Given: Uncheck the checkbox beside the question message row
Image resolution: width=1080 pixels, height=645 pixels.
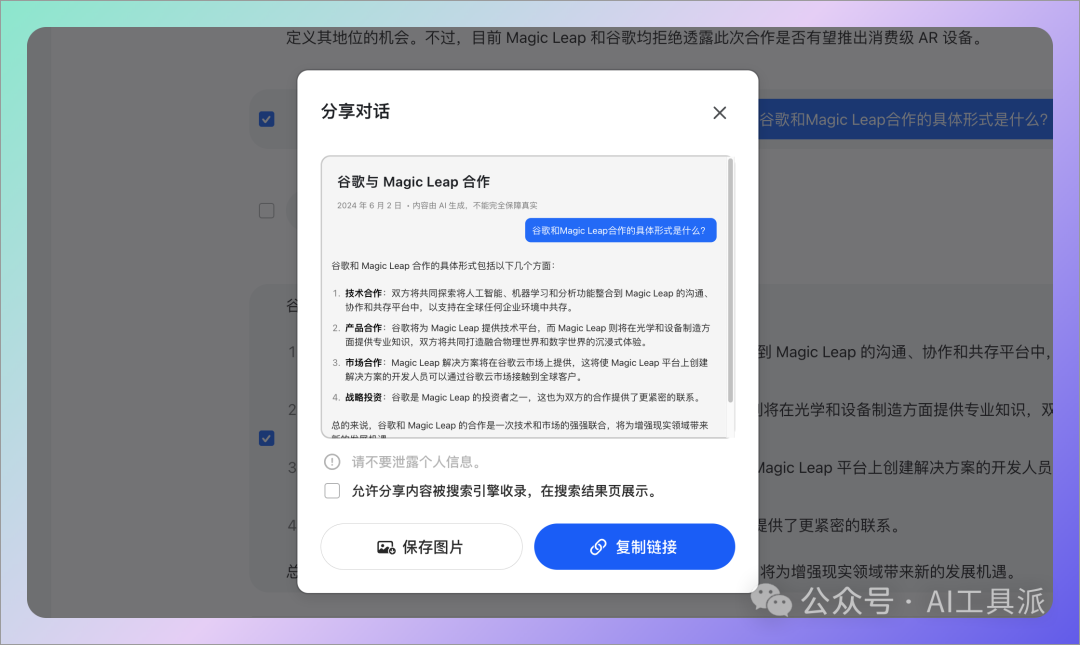Looking at the screenshot, I should 267,119.
